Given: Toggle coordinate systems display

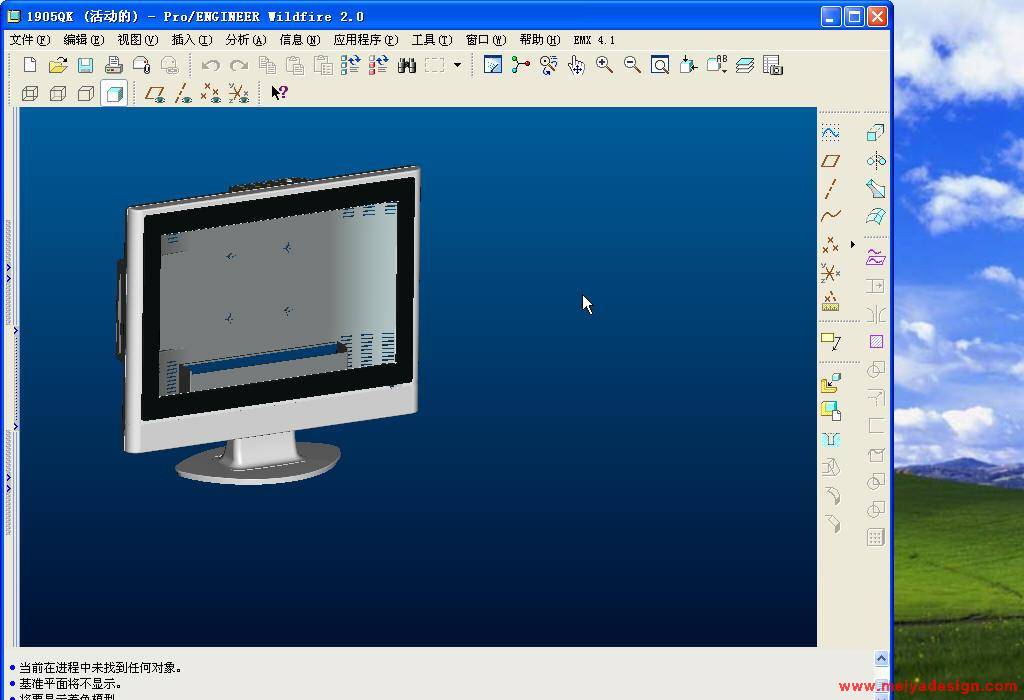Looking at the screenshot, I should coord(238,93).
